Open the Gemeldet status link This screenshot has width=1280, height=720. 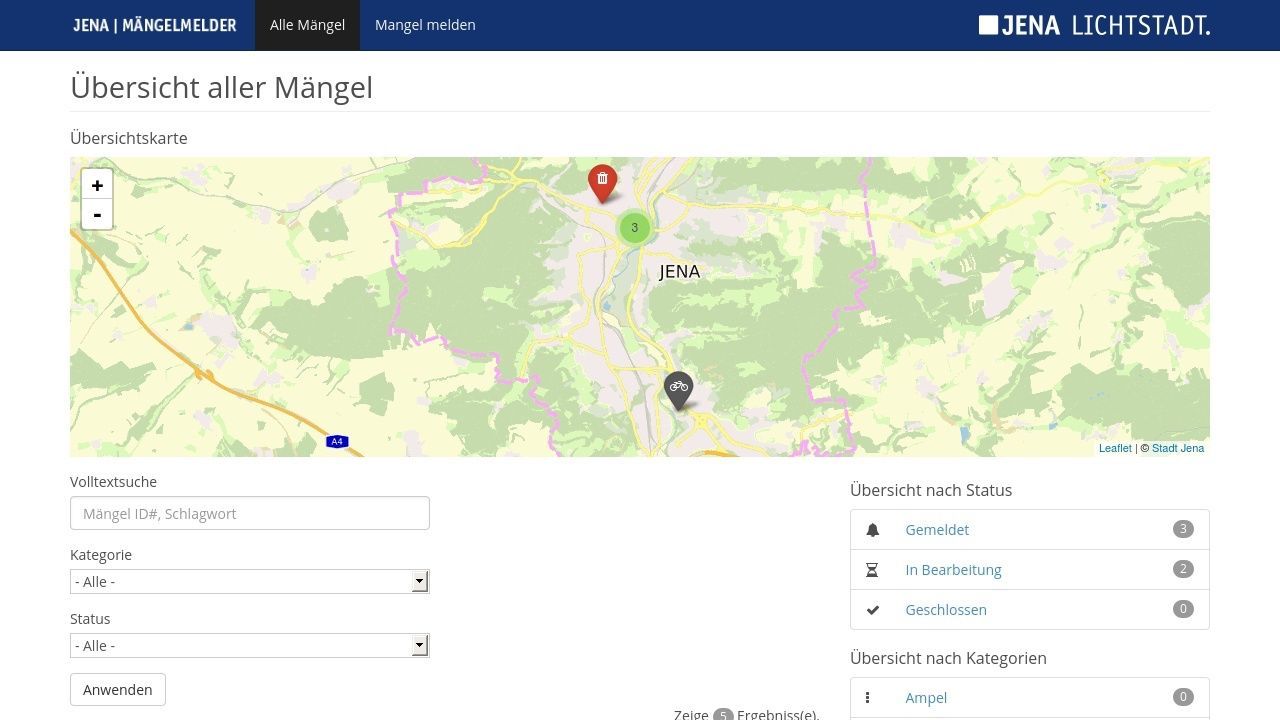pyautogui.click(x=937, y=529)
